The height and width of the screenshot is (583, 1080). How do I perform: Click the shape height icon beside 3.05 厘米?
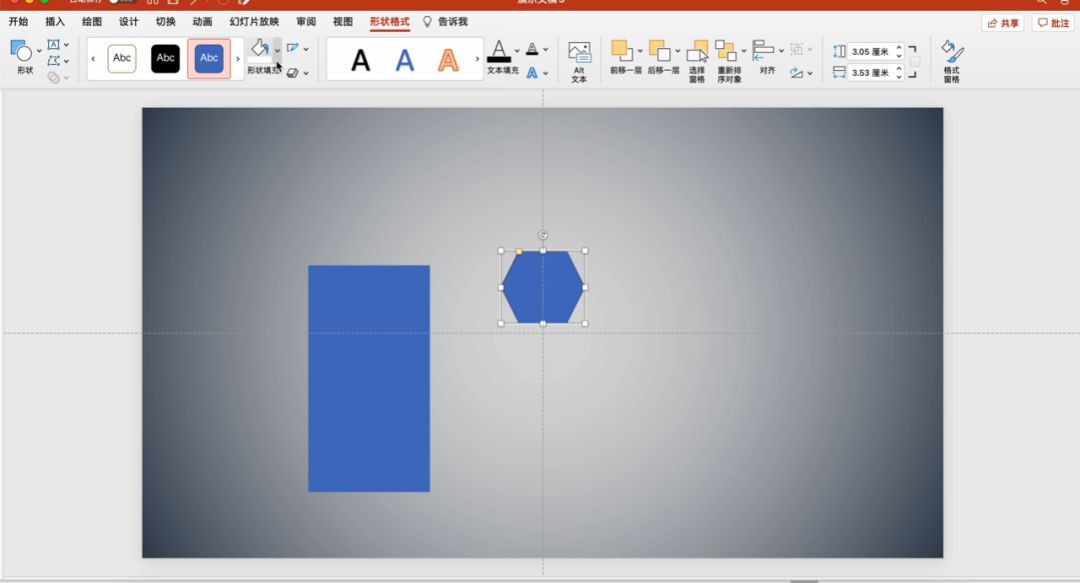[839, 51]
